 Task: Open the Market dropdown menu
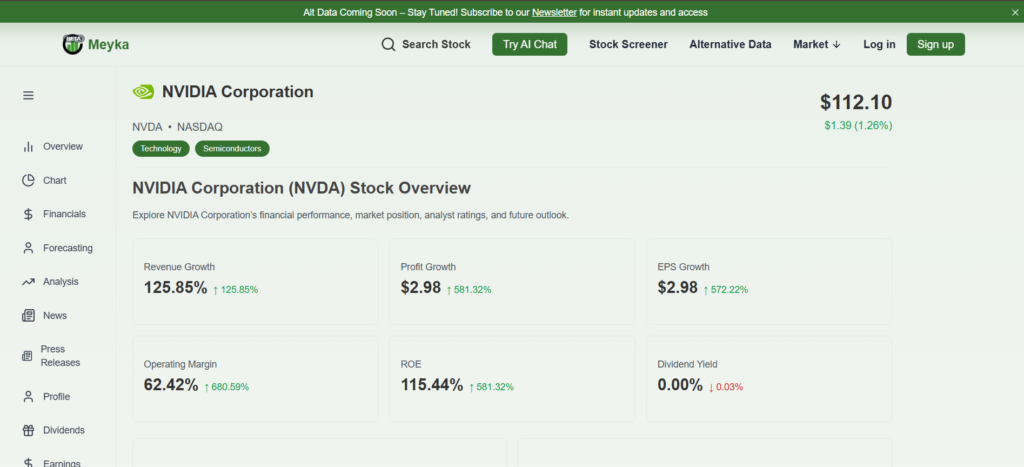click(x=817, y=44)
